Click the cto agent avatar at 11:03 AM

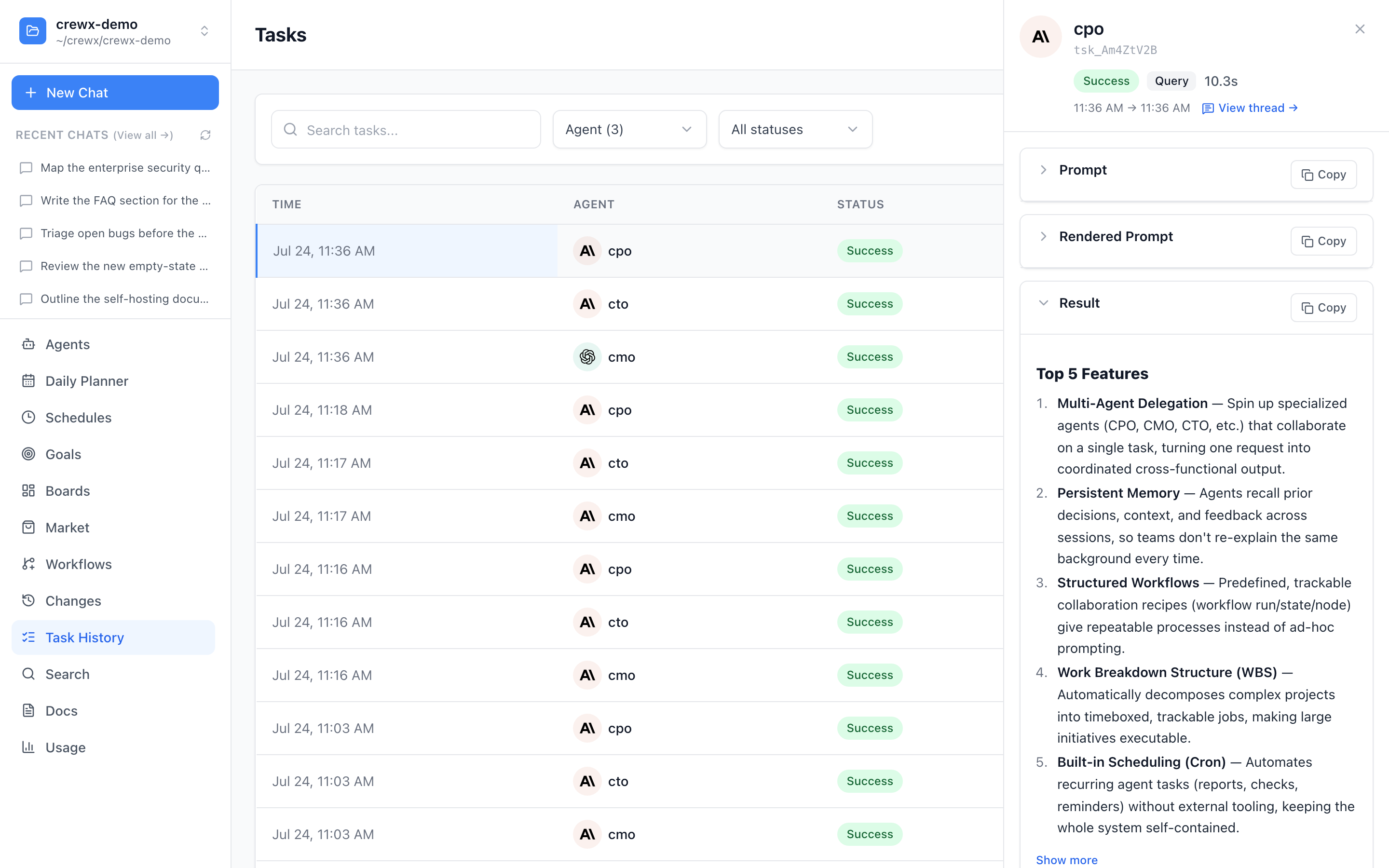coord(587,781)
